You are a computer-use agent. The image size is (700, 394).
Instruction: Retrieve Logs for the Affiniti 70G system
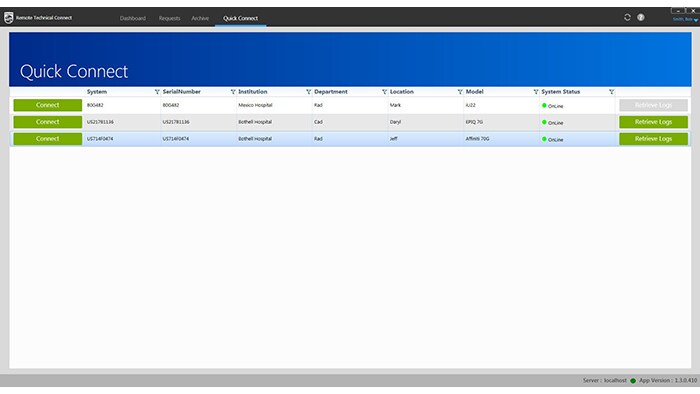point(653,139)
